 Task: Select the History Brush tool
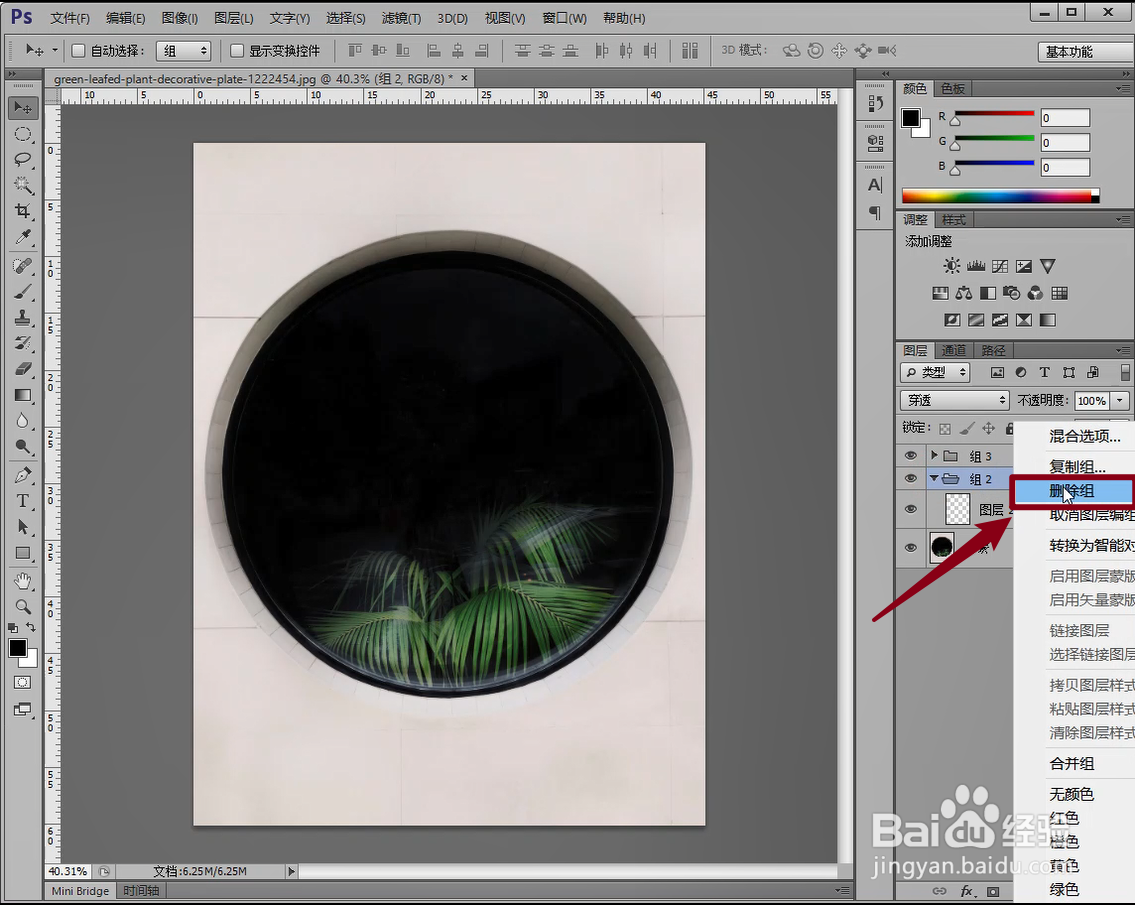coord(22,343)
